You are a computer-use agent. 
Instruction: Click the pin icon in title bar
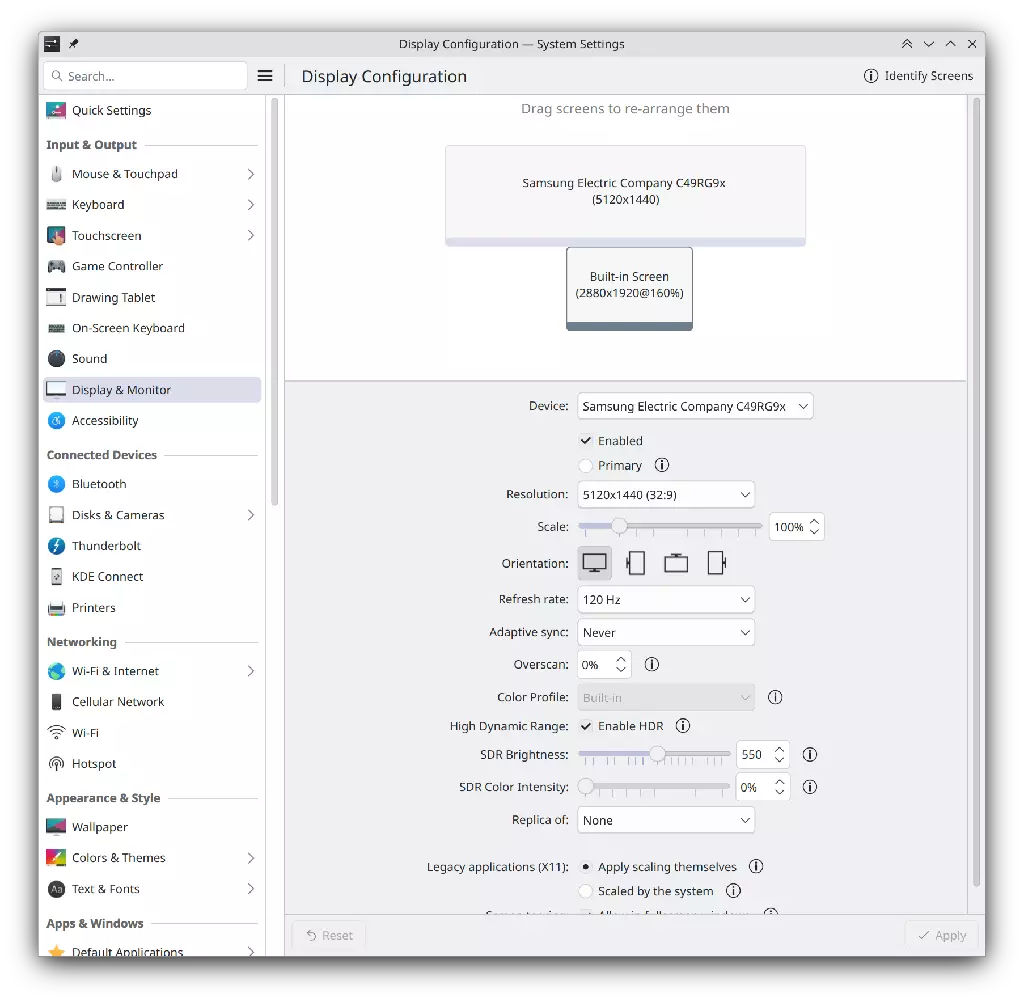click(74, 44)
